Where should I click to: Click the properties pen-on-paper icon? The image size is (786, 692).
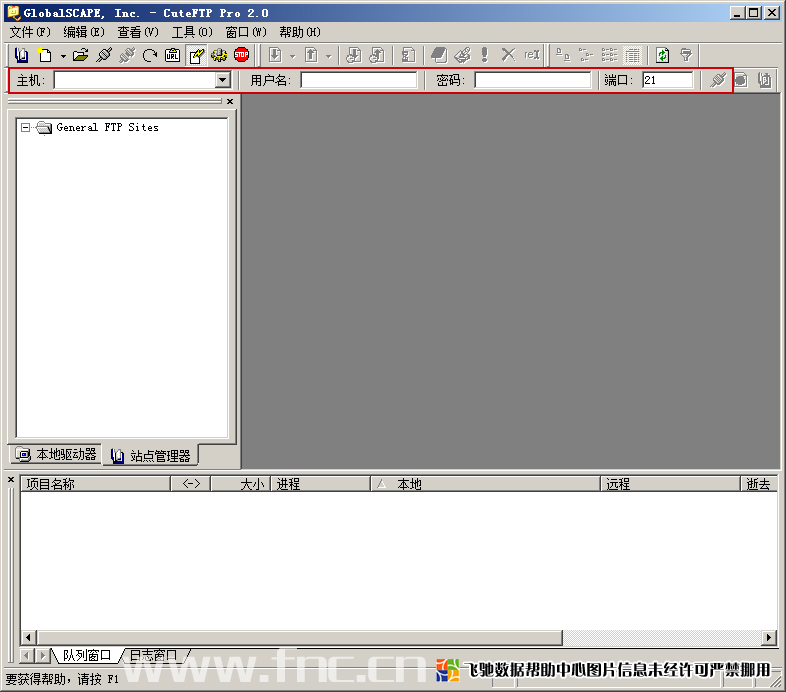tap(462, 55)
